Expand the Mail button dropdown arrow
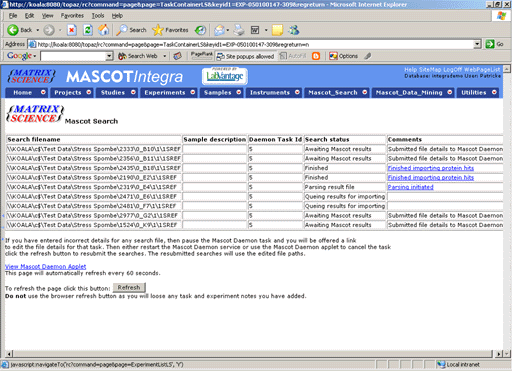Viewport: 512px width, 371px height. point(228,30)
